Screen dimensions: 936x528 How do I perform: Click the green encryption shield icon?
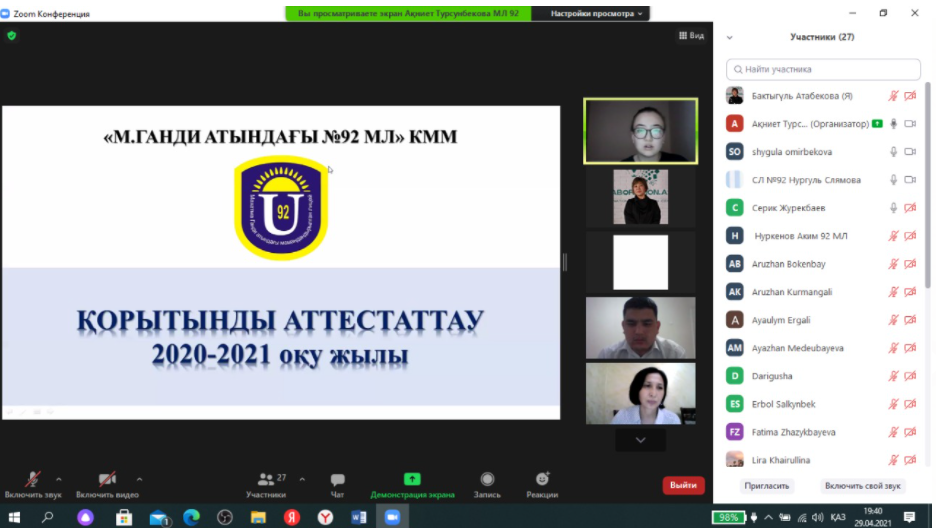[x=12, y=35]
